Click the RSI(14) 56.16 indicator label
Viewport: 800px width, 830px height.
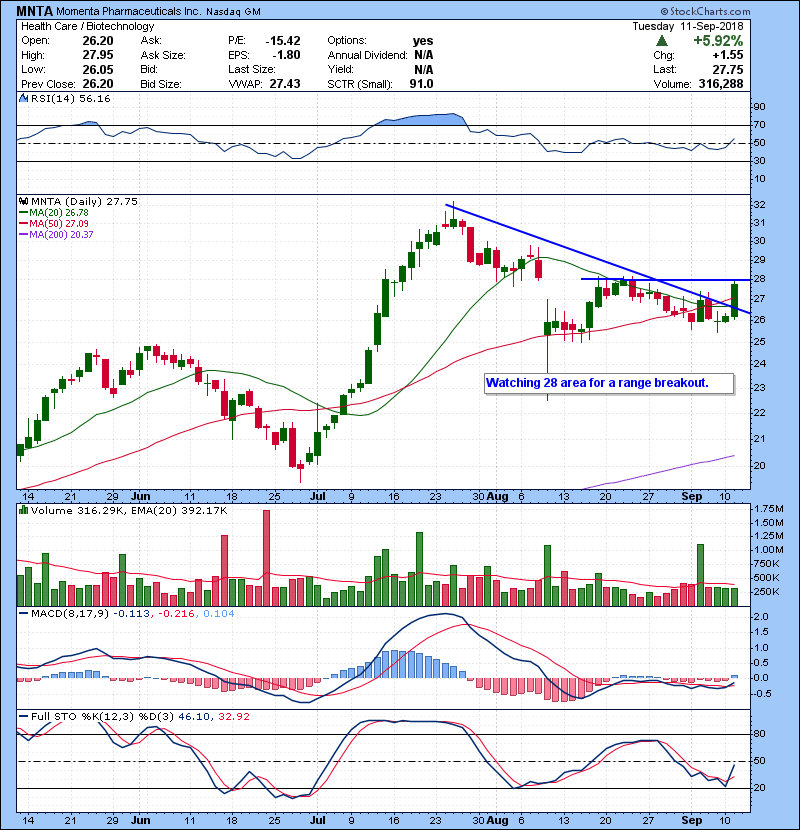(70, 98)
